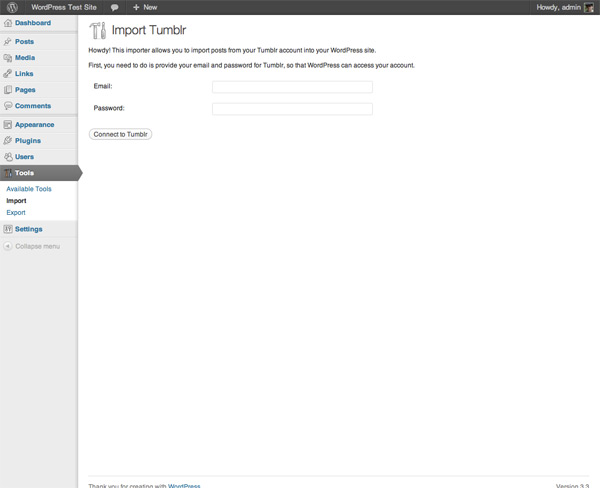Go to Media menu item

(25, 58)
